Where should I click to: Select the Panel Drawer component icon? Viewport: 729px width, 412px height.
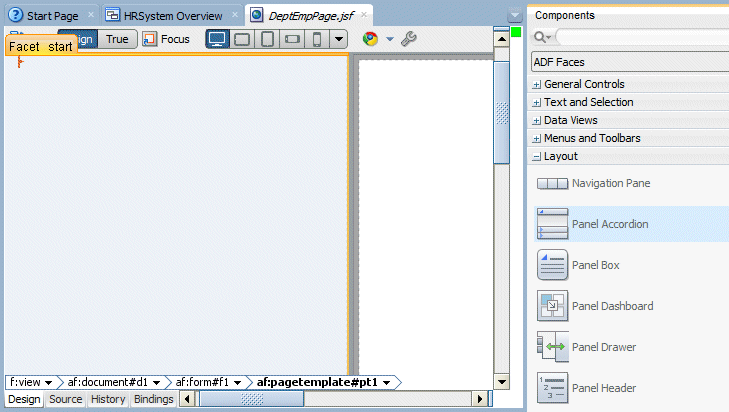point(552,347)
